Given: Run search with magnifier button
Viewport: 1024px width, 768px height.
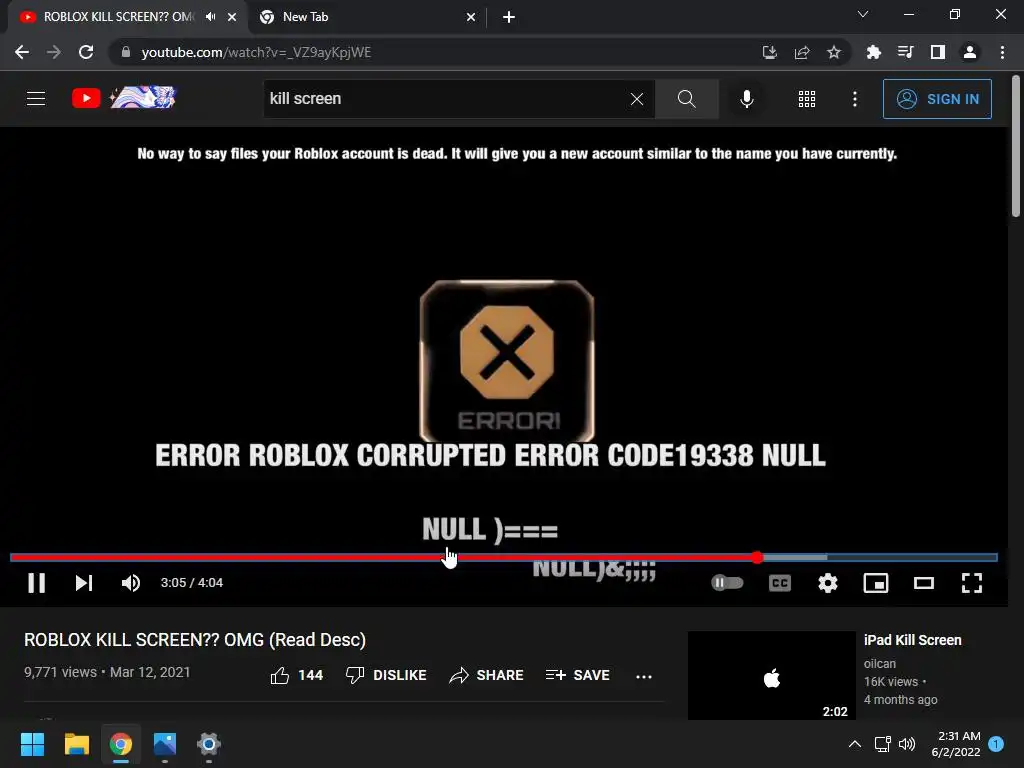Looking at the screenshot, I should tap(686, 99).
